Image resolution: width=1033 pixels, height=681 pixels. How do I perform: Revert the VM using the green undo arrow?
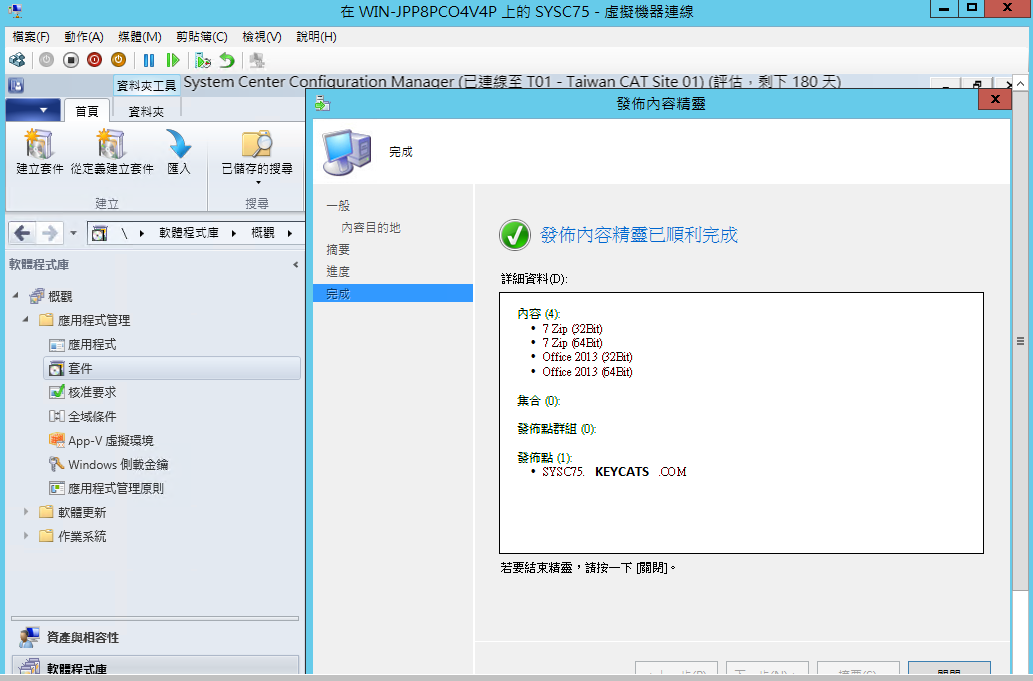[227, 61]
